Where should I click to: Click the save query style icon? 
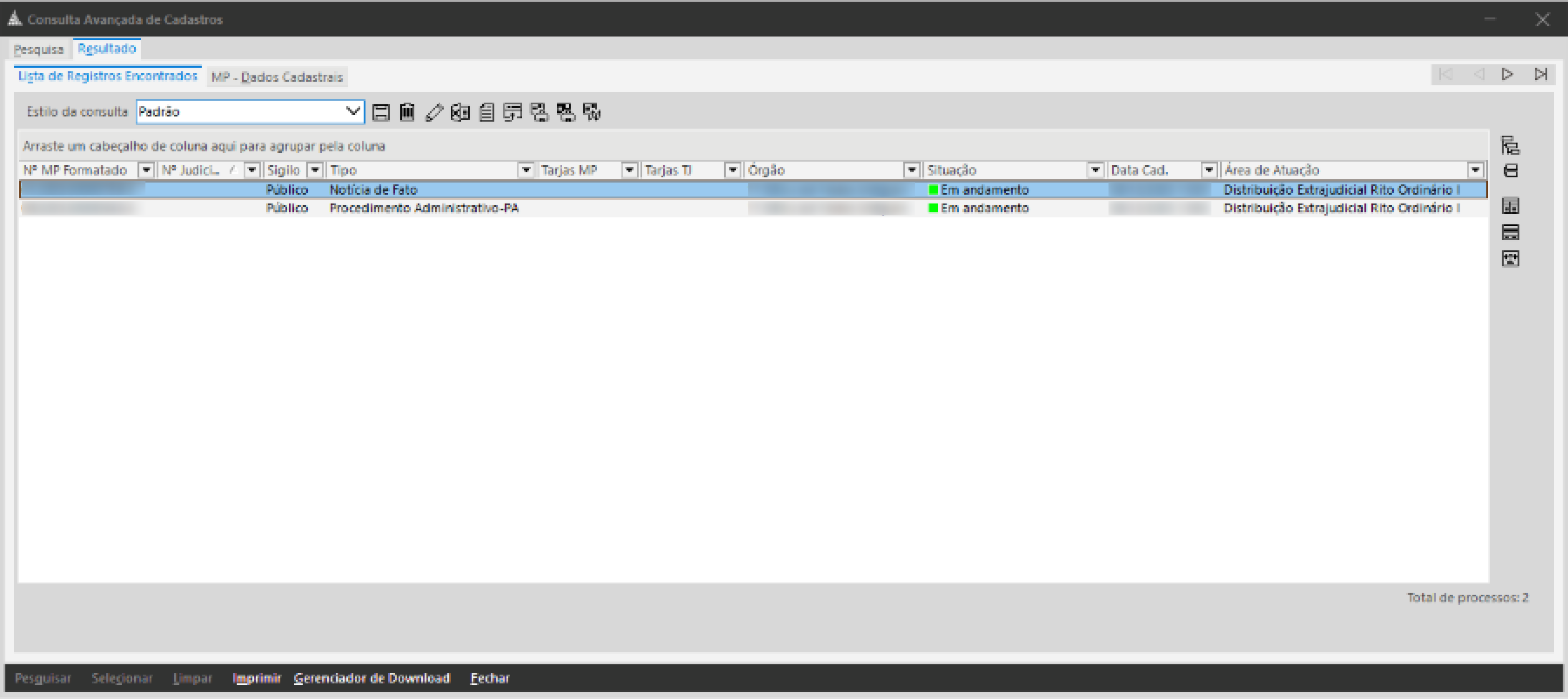381,112
